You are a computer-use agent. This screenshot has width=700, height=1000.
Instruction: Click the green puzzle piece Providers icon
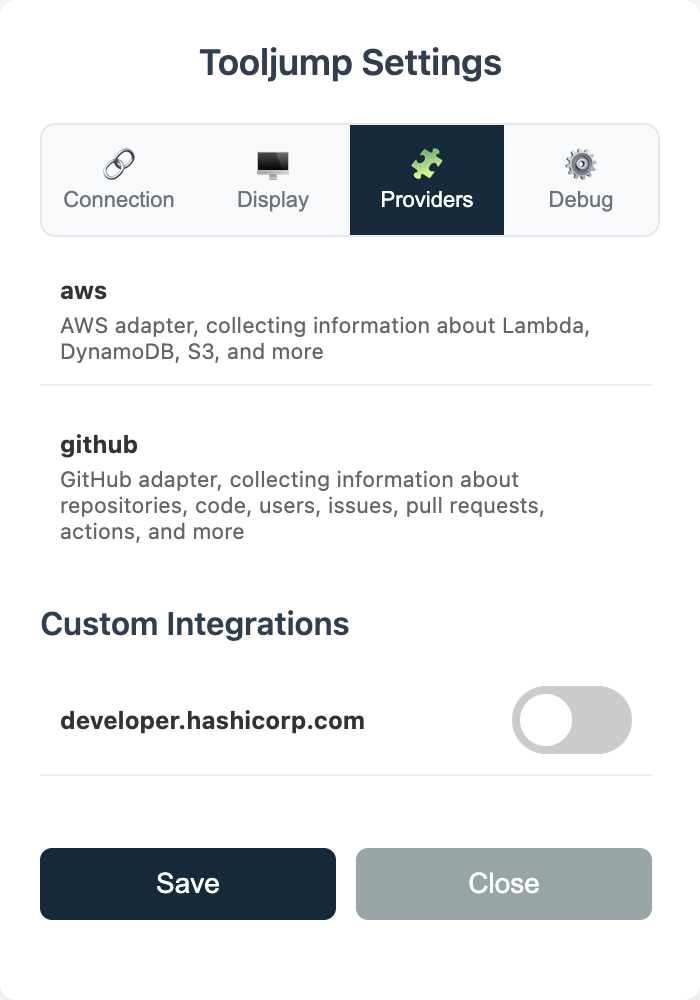427,163
